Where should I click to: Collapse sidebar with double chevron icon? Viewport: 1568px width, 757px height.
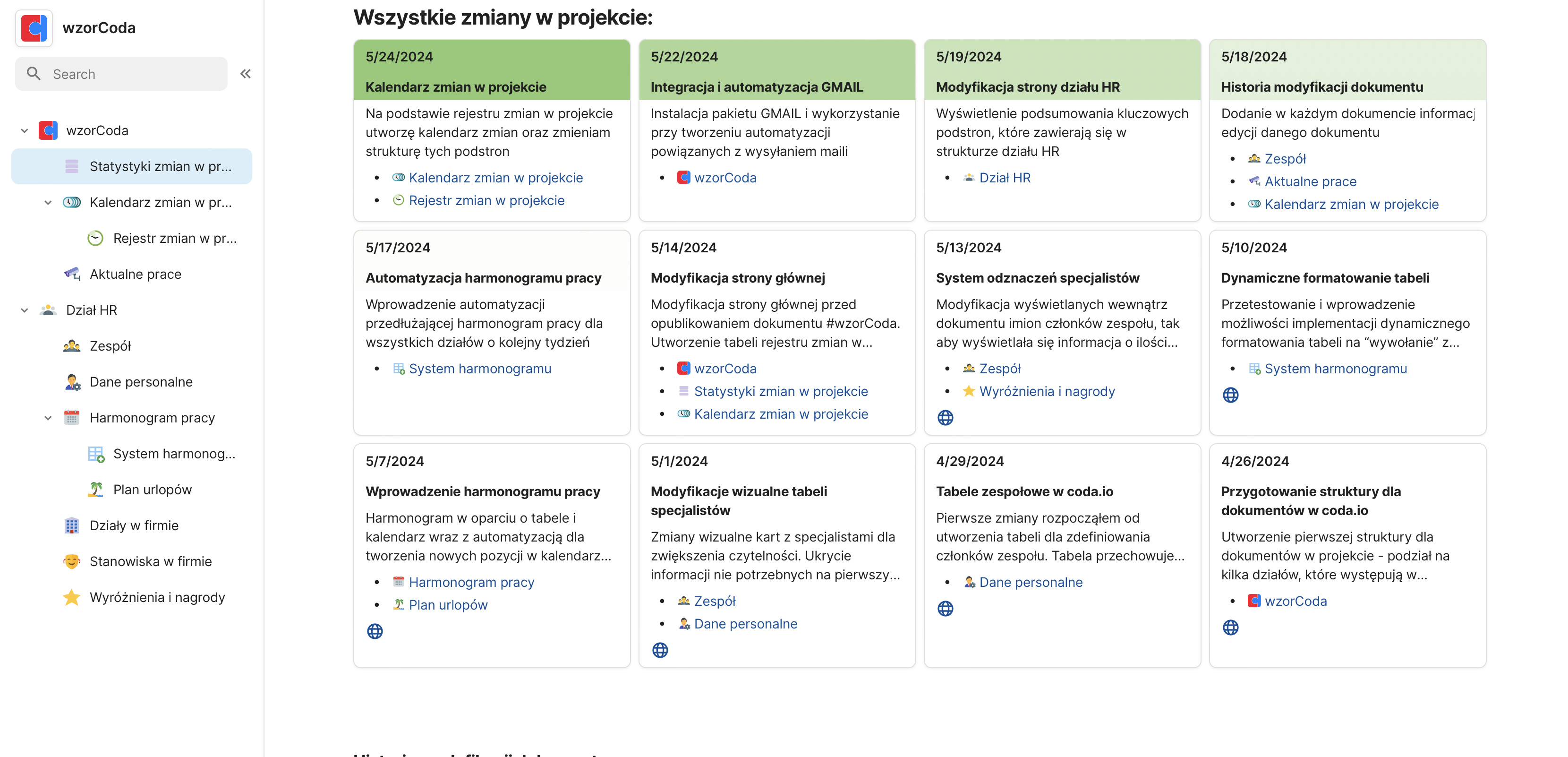click(245, 74)
